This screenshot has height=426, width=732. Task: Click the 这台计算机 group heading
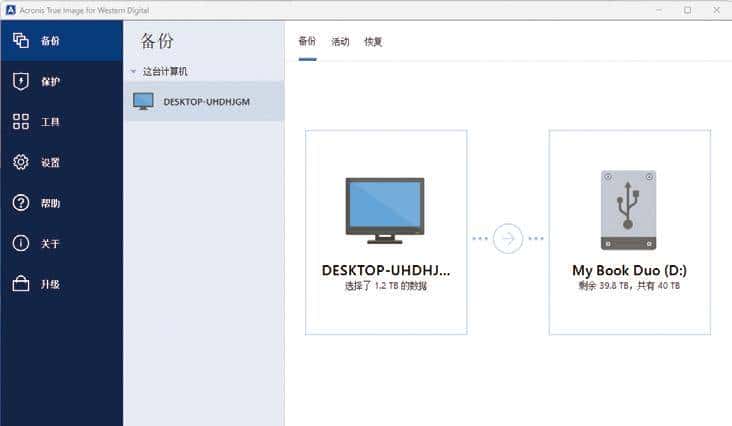(x=165, y=71)
